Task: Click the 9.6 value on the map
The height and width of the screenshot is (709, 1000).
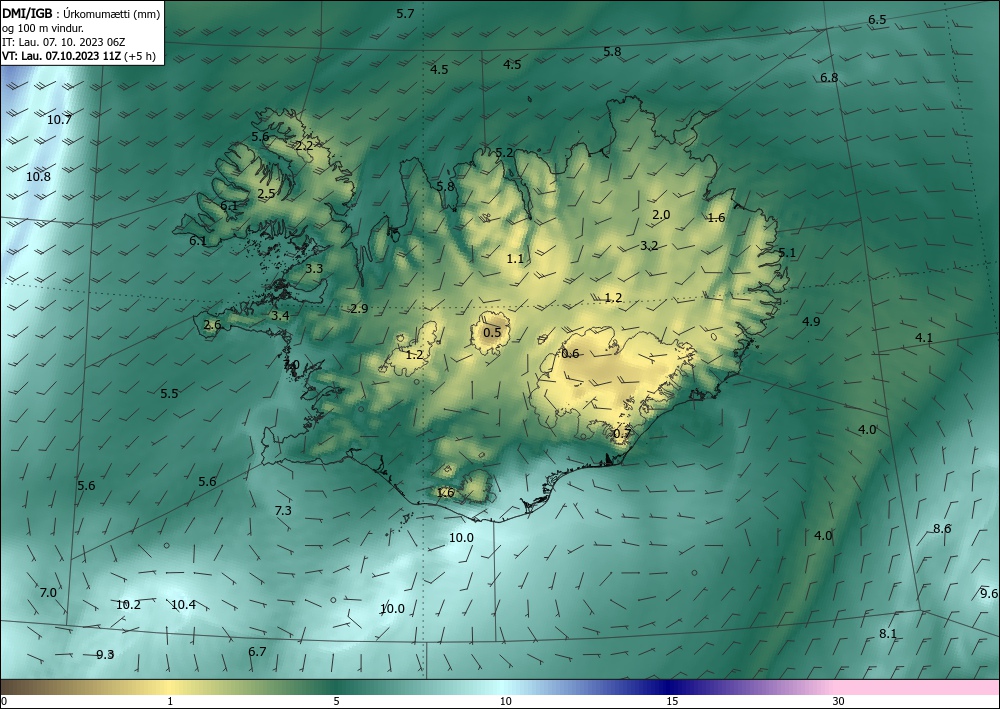Action: click(x=989, y=594)
